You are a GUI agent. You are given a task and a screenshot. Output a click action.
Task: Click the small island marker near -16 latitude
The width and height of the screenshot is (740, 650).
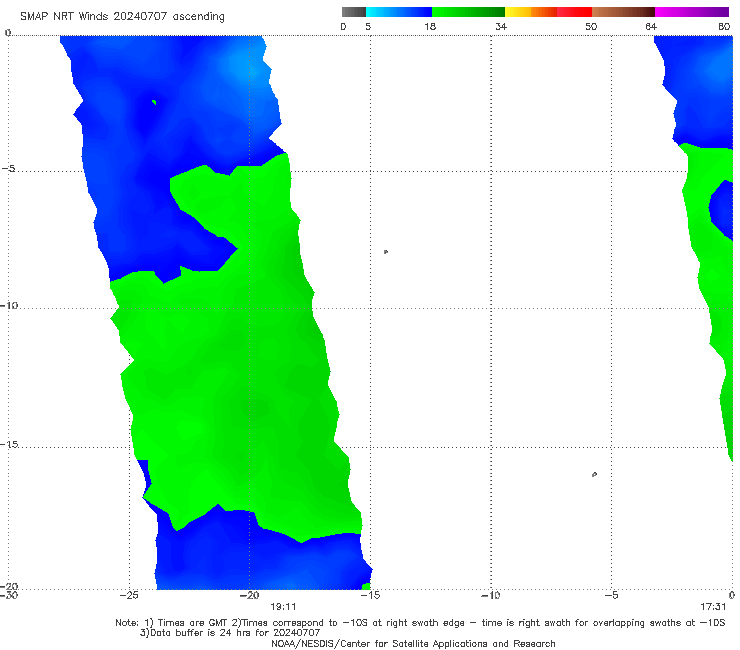(594, 474)
